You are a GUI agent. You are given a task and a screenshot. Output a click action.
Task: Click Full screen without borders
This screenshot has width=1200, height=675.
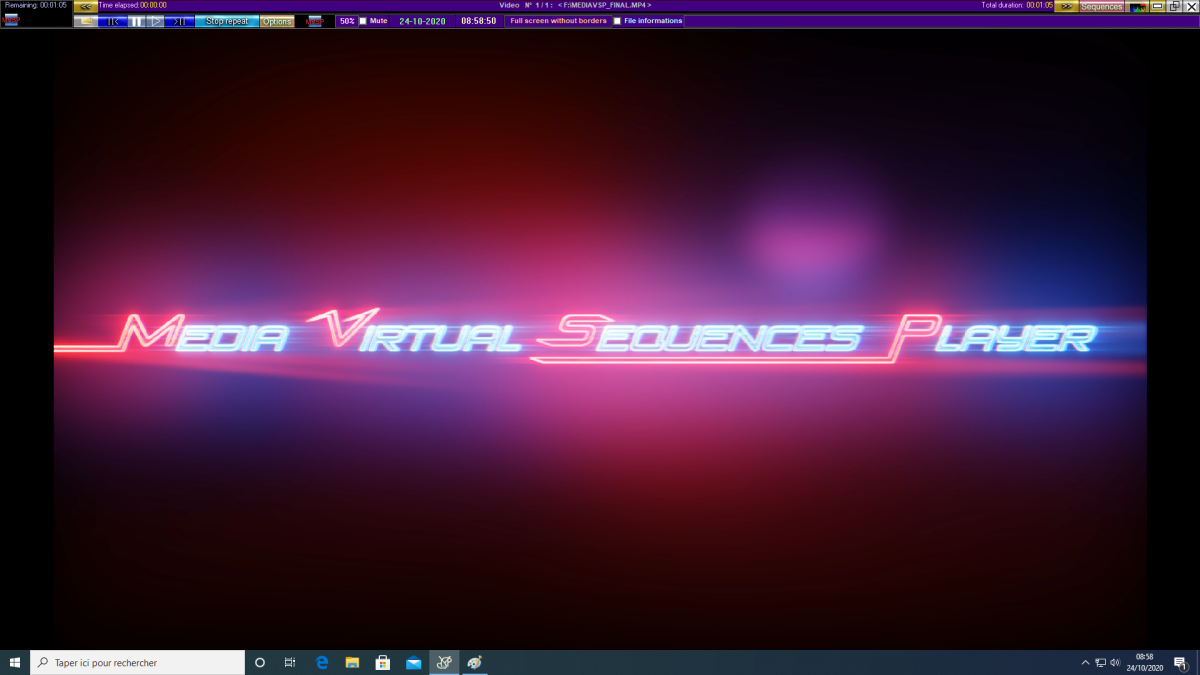pyautogui.click(x=558, y=21)
